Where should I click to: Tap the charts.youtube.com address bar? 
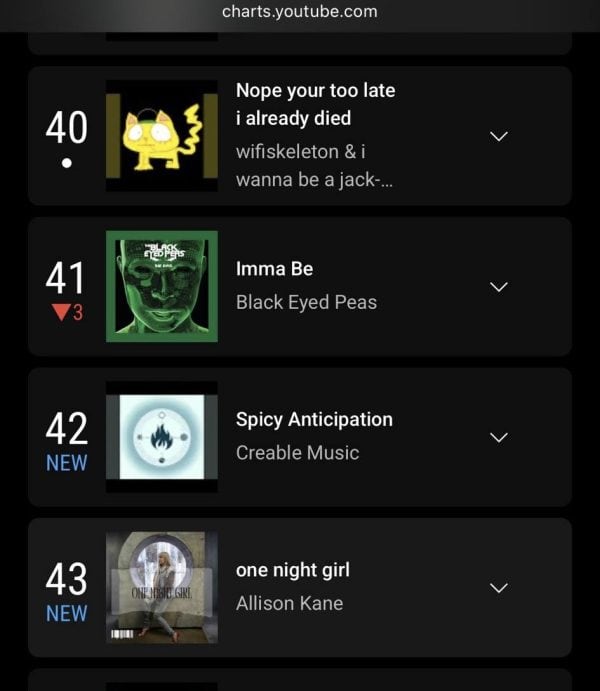point(300,12)
